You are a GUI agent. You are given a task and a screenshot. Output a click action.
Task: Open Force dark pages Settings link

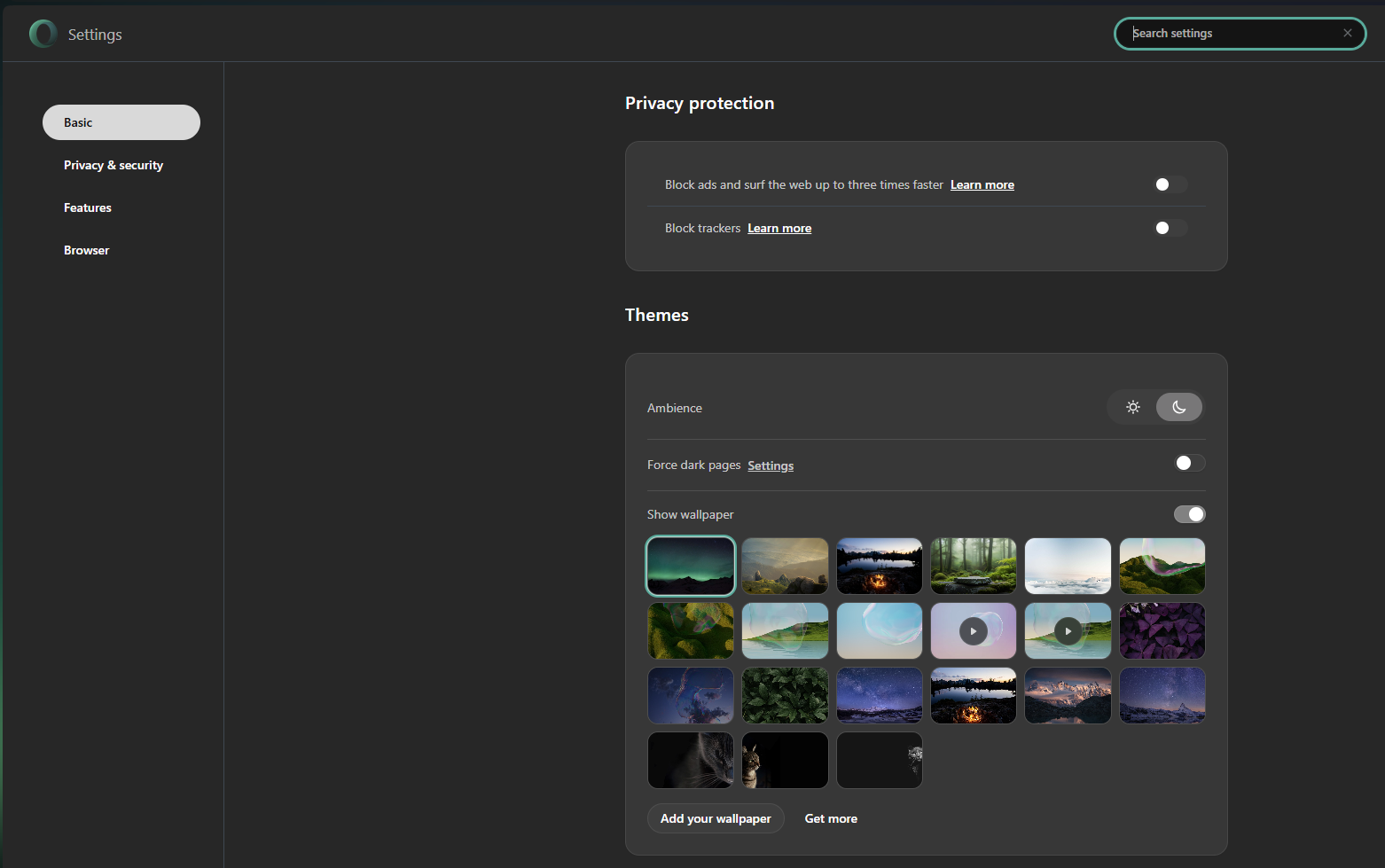tap(771, 465)
